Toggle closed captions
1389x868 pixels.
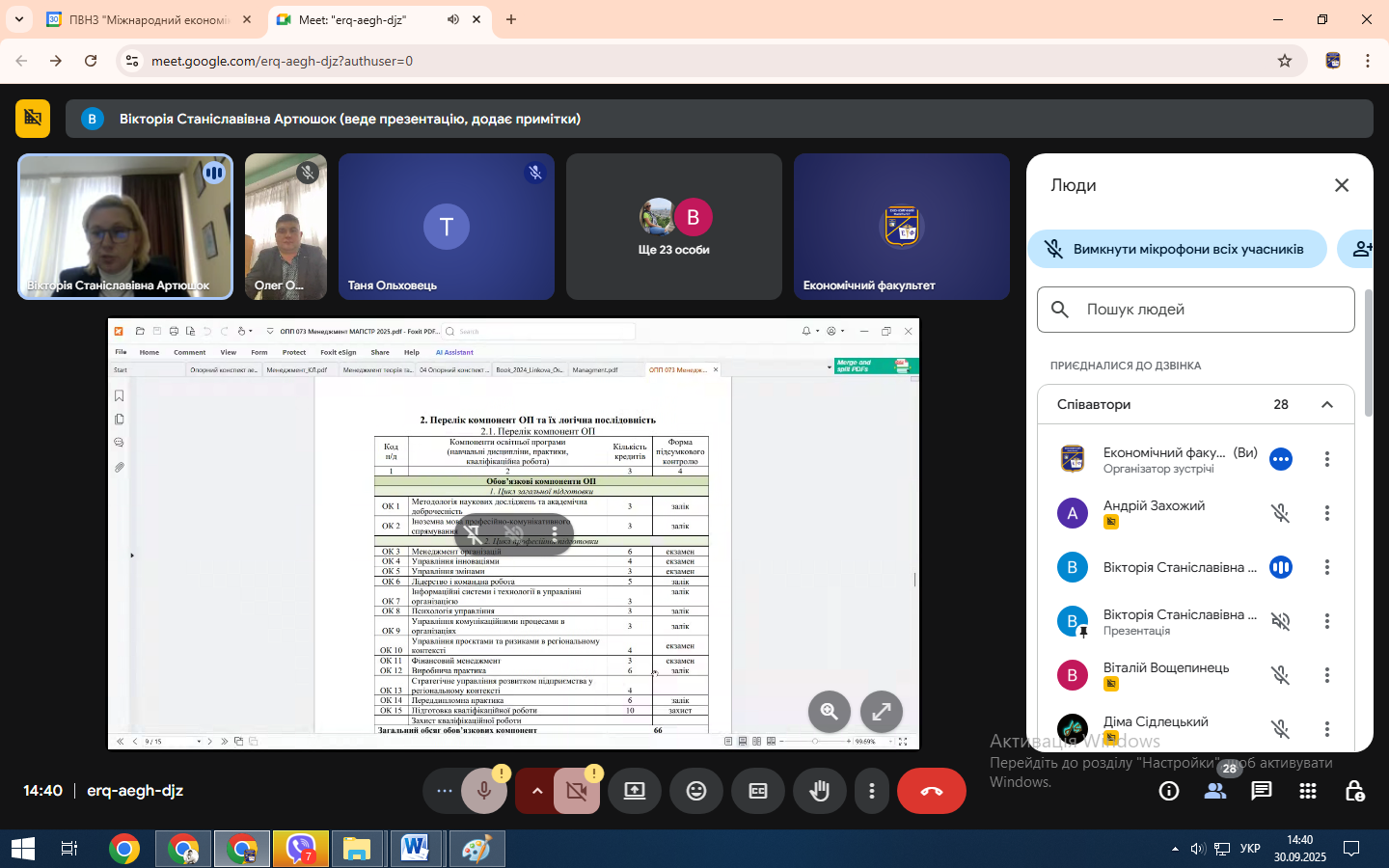click(758, 791)
